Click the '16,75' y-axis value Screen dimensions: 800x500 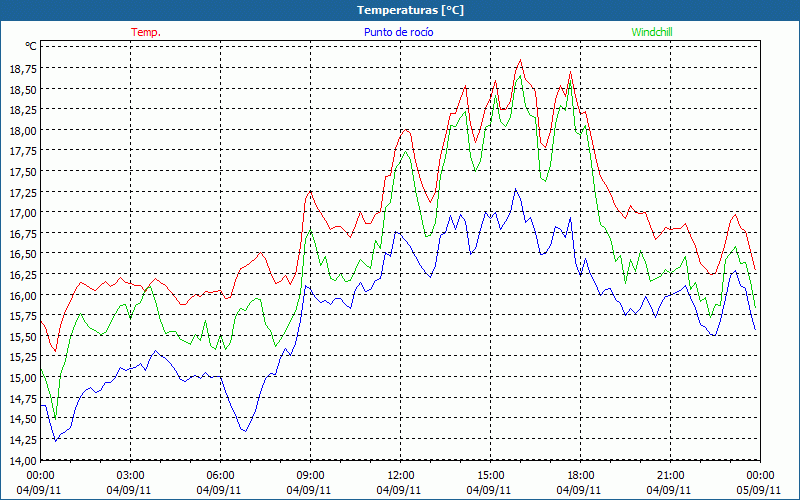pyautogui.click(x=23, y=234)
